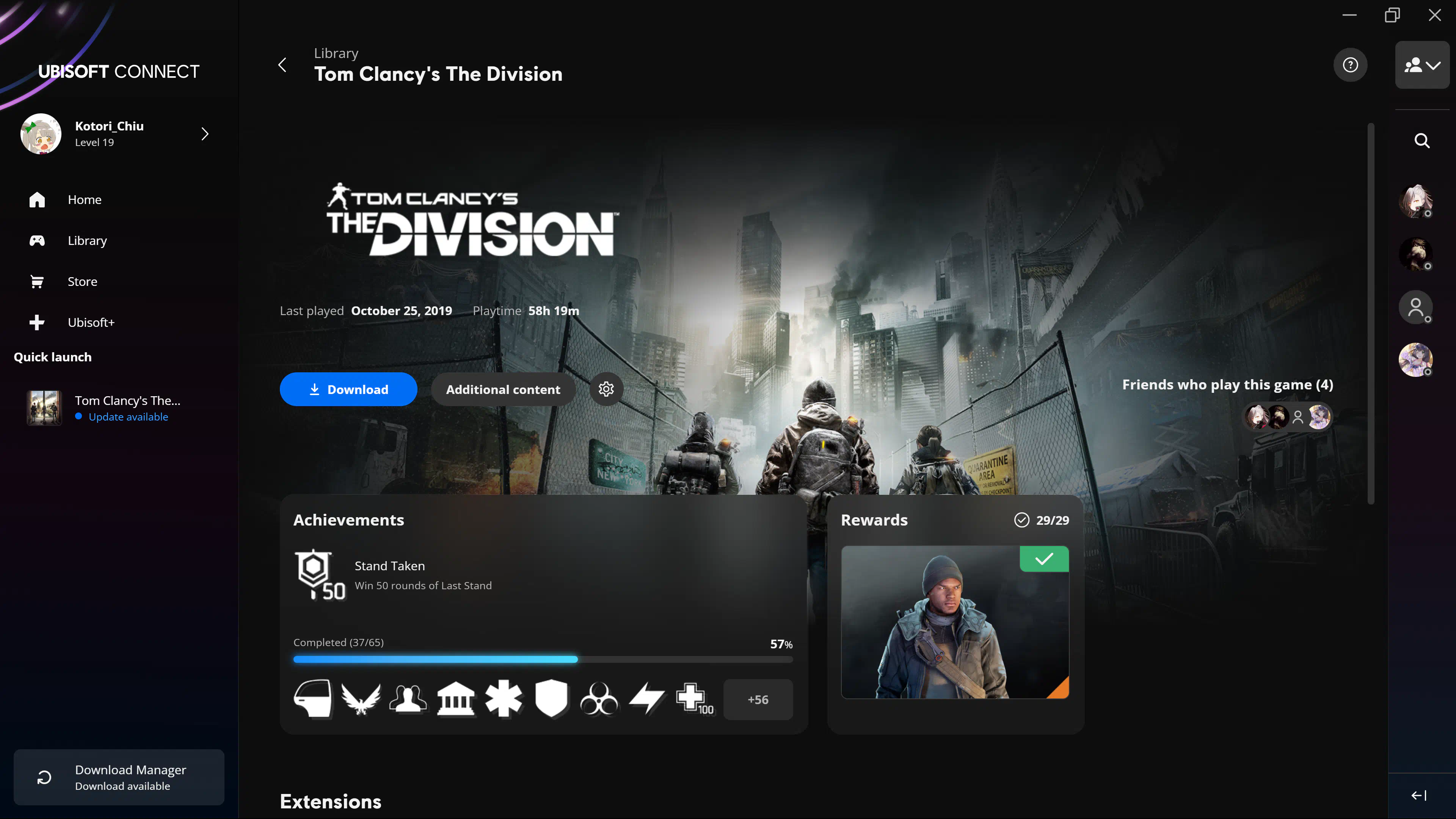Image resolution: width=1456 pixels, height=819 pixels.
Task: Open the completed reward character thumbnail
Action: [954, 622]
